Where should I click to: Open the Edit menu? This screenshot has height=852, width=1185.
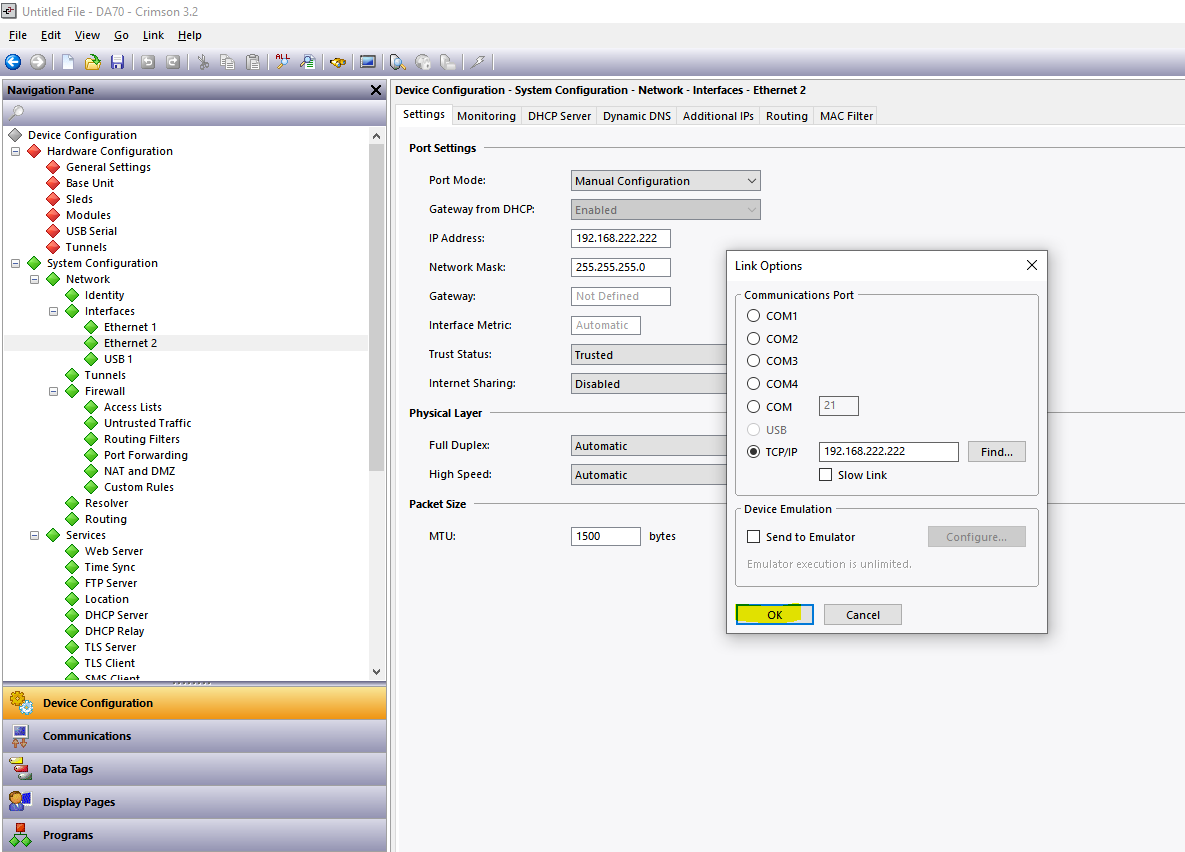point(51,35)
